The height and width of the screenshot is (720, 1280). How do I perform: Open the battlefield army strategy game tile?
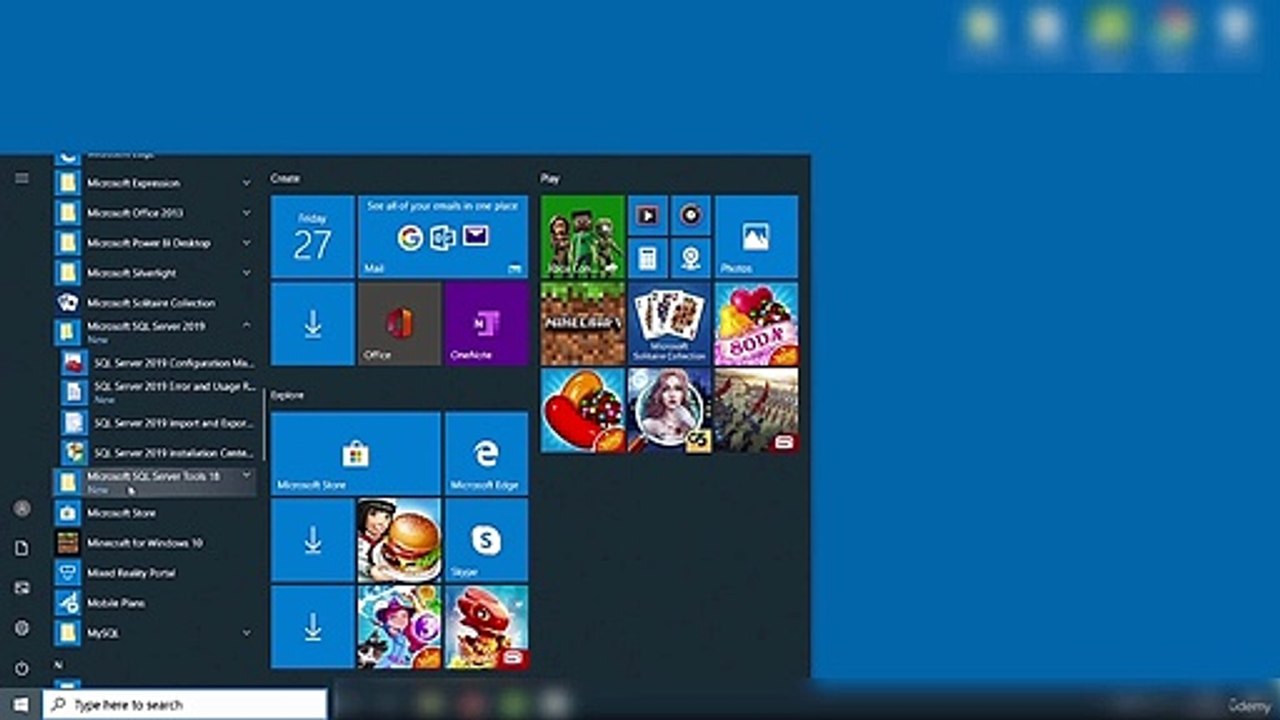[x=756, y=410]
